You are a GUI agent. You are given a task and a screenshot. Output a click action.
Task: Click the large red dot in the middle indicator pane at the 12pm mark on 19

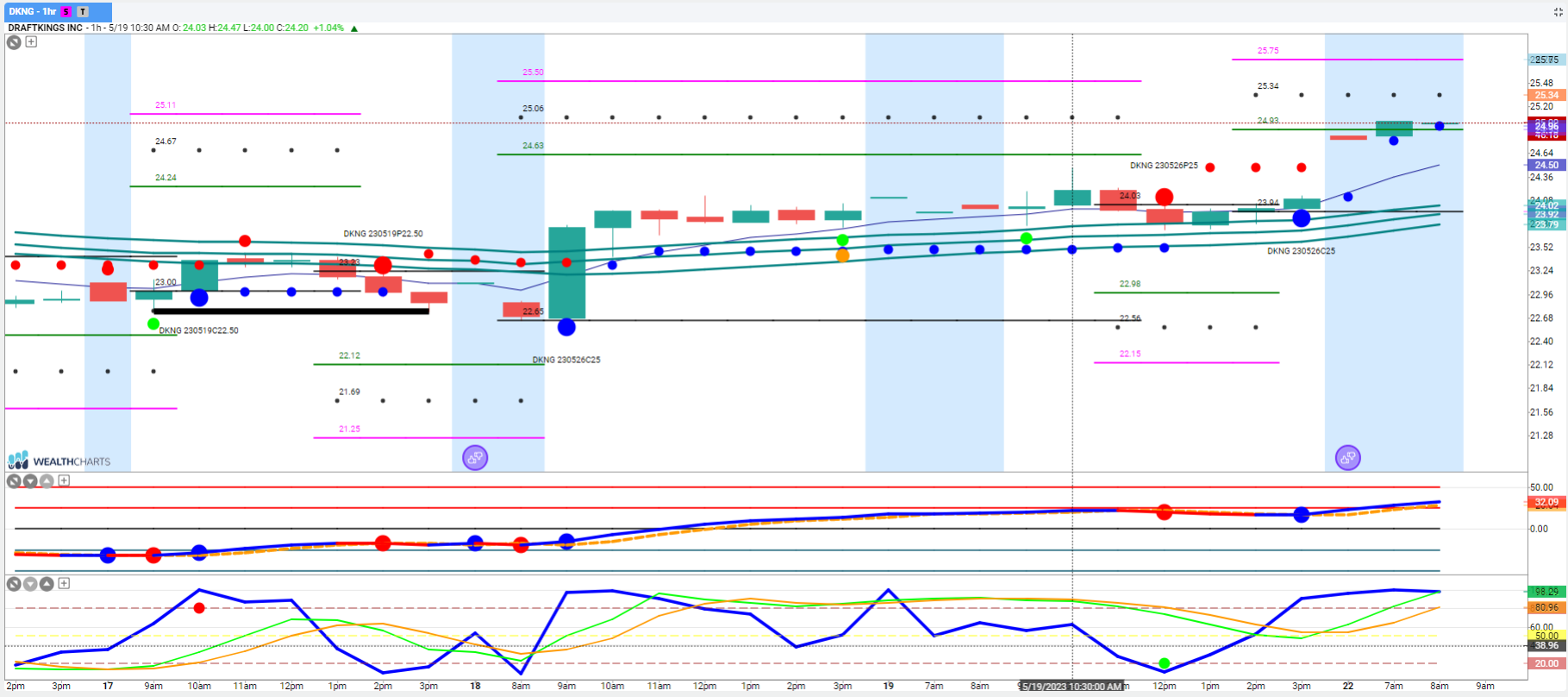click(1164, 512)
